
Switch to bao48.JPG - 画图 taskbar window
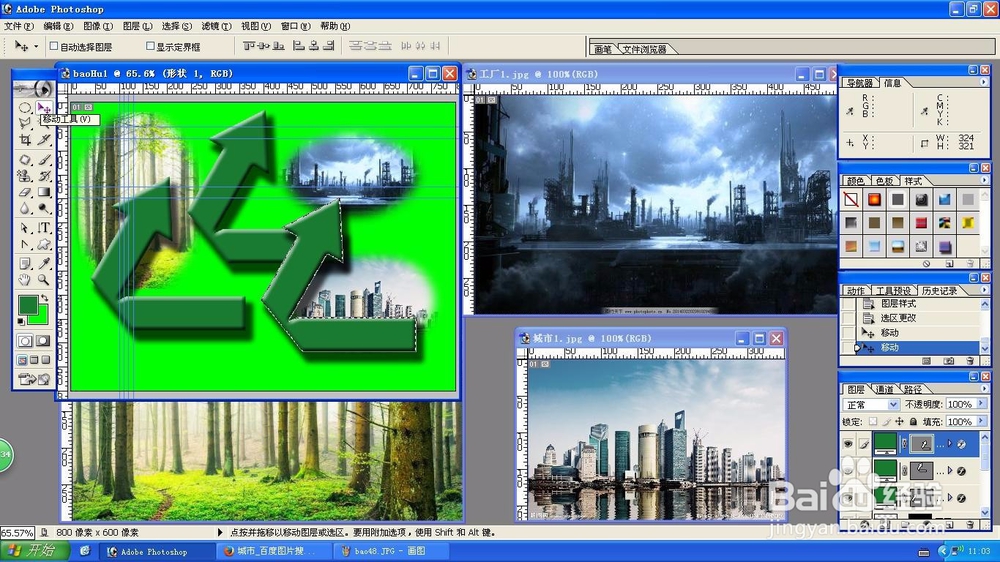(x=390, y=551)
